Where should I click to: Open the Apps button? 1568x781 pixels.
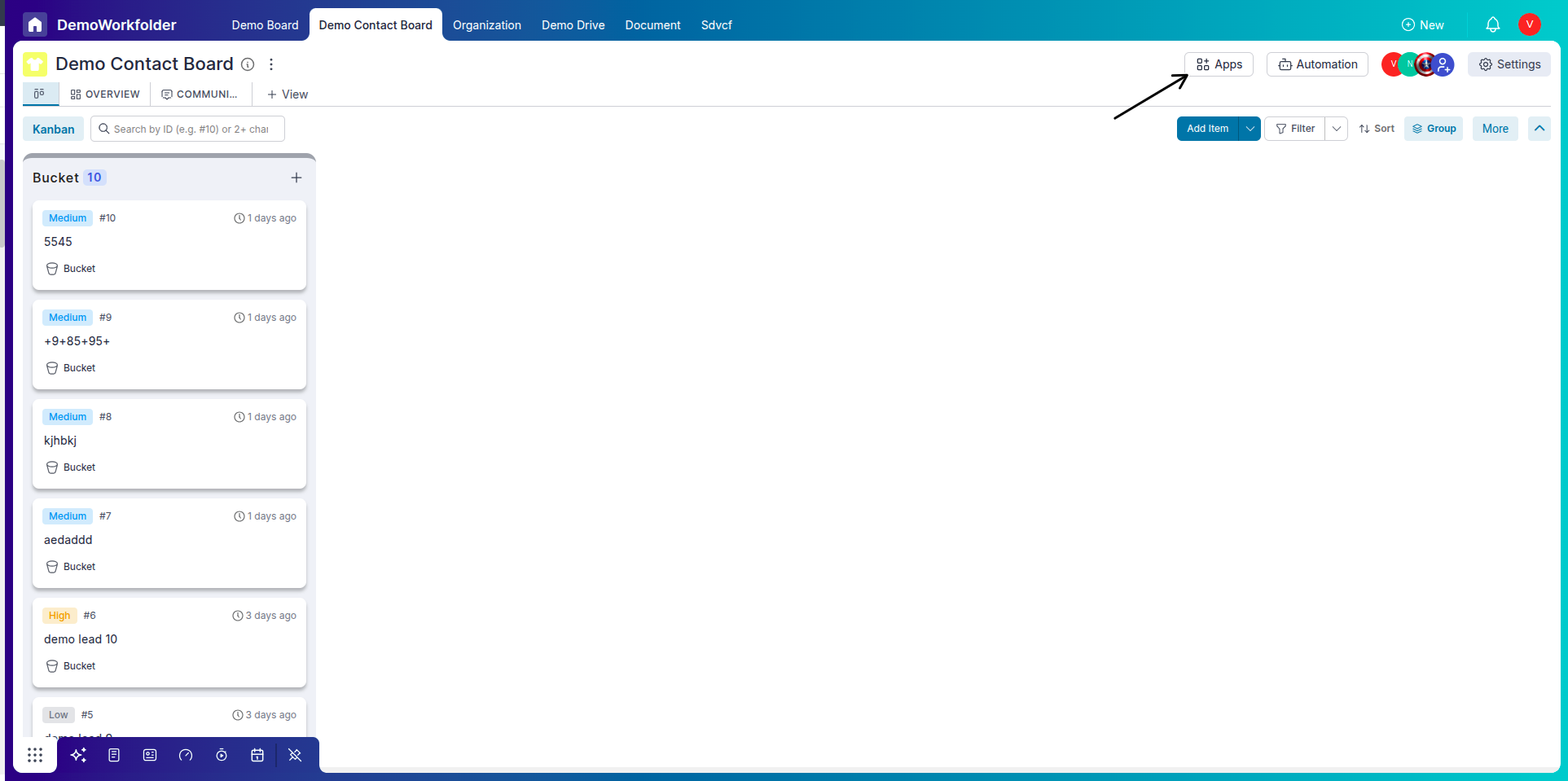(x=1219, y=64)
